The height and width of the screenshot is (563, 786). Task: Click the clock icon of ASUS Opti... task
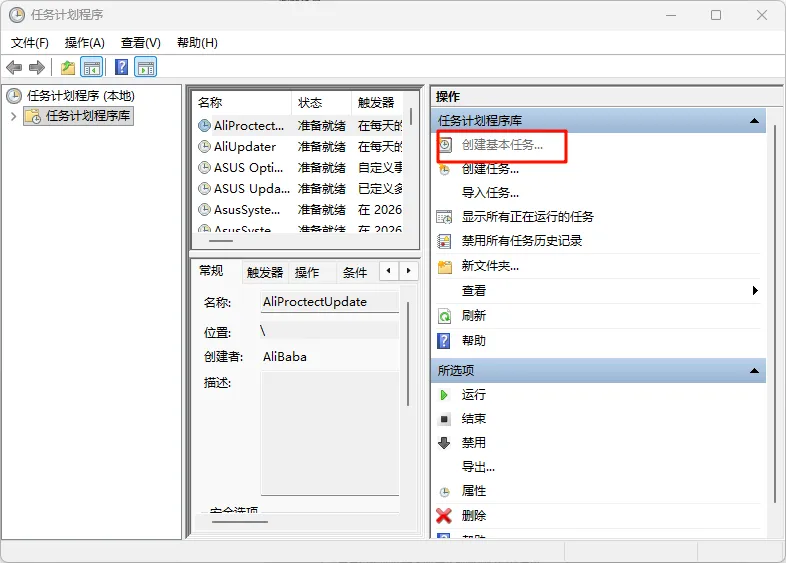(x=205, y=167)
